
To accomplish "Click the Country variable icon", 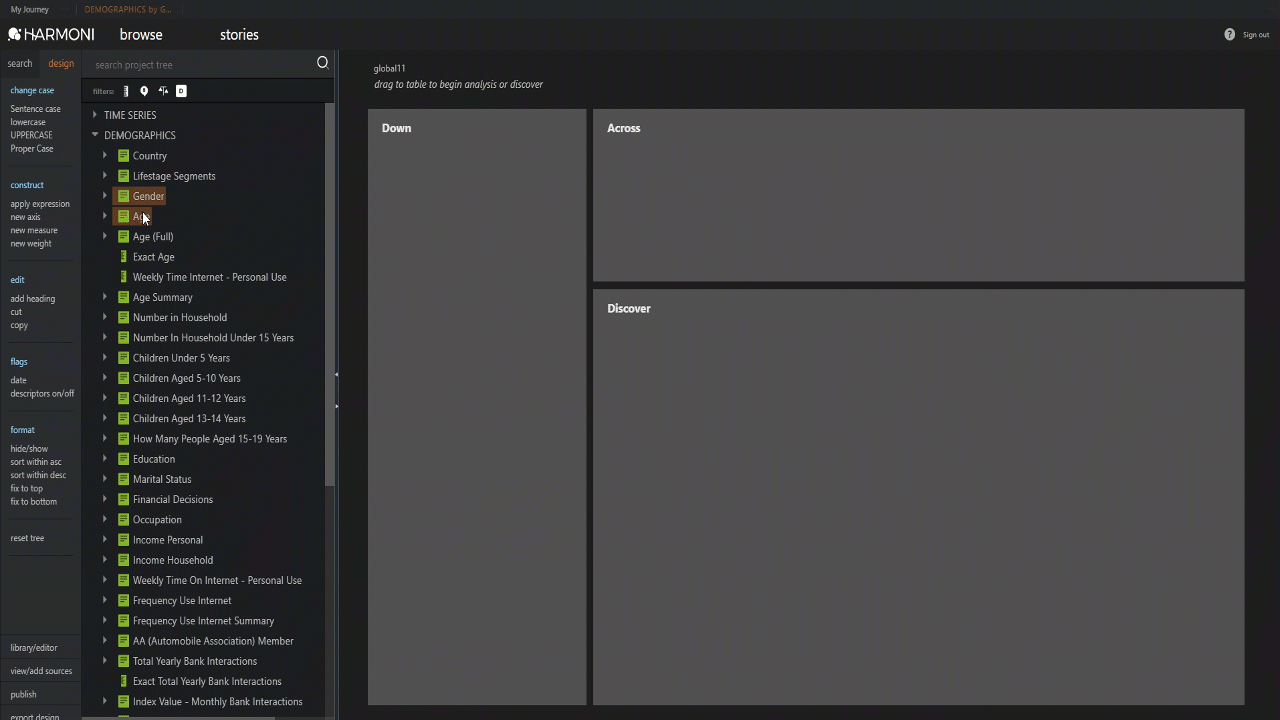I will (123, 156).
